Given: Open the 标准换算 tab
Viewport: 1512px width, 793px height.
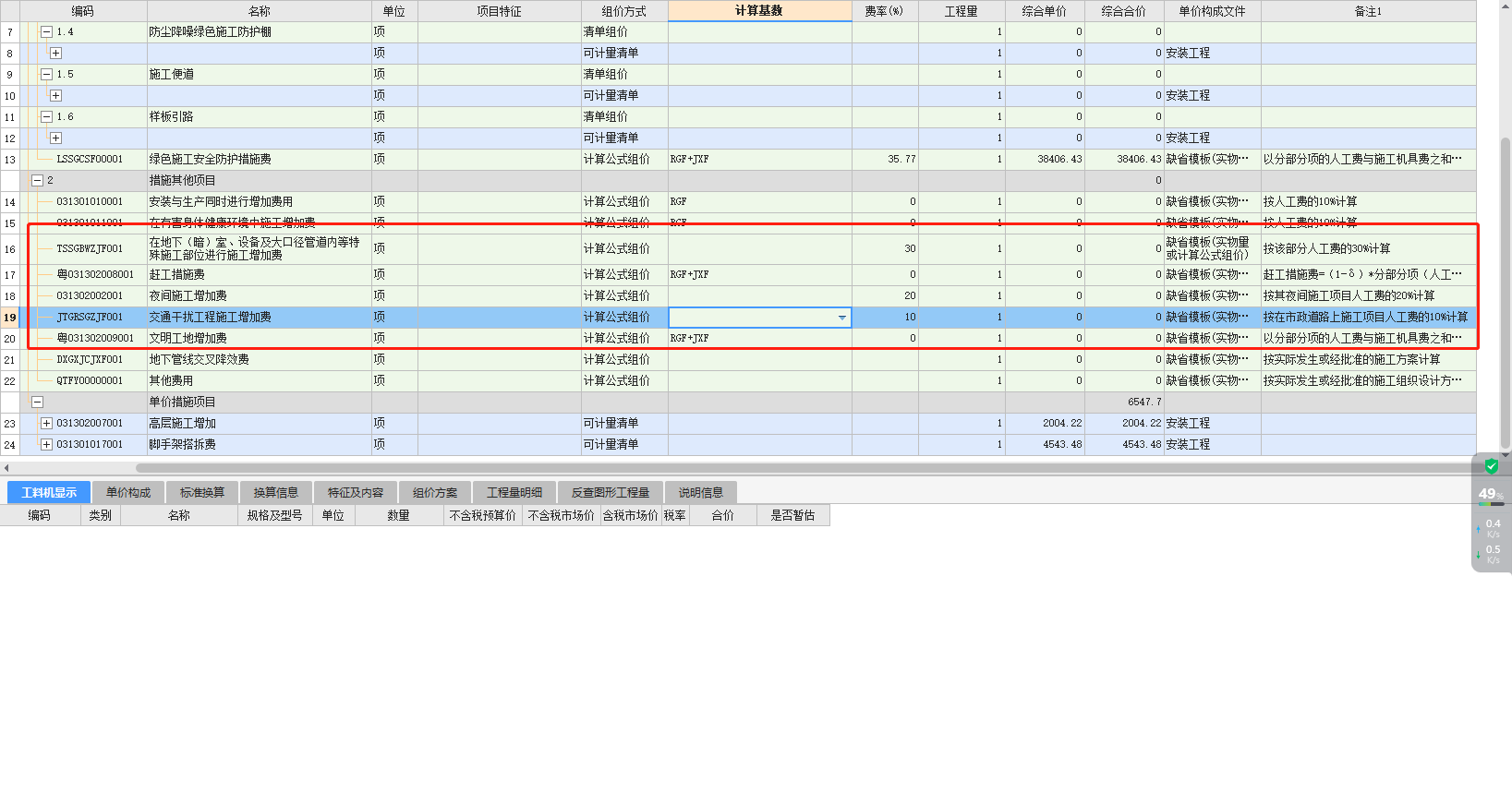Looking at the screenshot, I should pyautogui.click(x=201, y=492).
